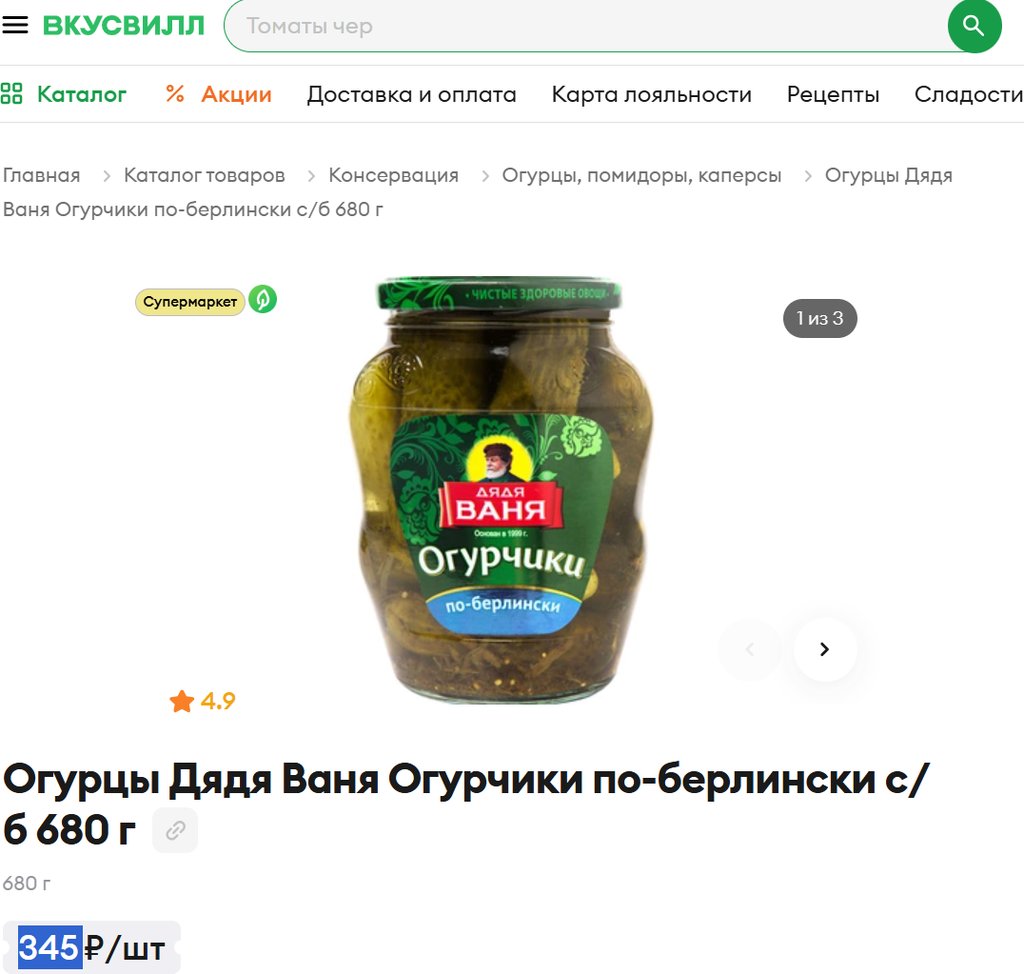Open the Каталог grid icon
The height and width of the screenshot is (974, 1024).
pyautogui.click(x=11, y=93)
